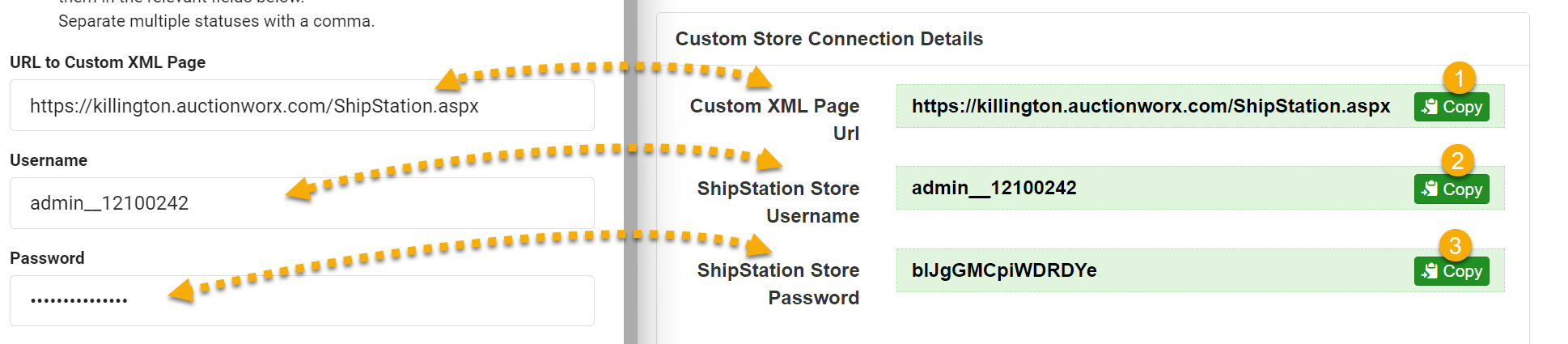Click the orange number 3 badge
This screenshot has width=1568, height=344.
(x=1455, y=245)
